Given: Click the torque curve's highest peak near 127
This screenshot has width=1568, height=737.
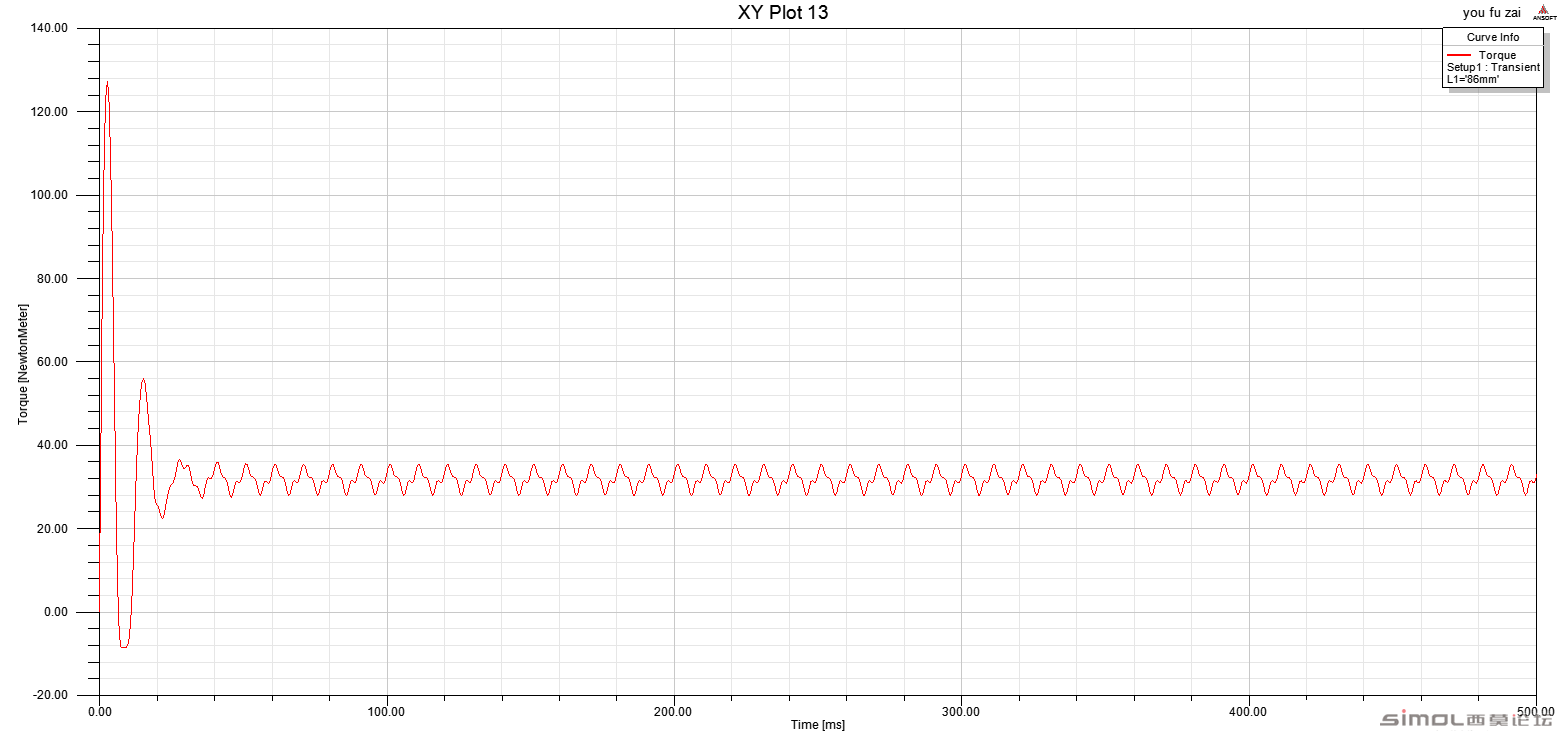Looking at the screenshot, I should pos(107,83).
